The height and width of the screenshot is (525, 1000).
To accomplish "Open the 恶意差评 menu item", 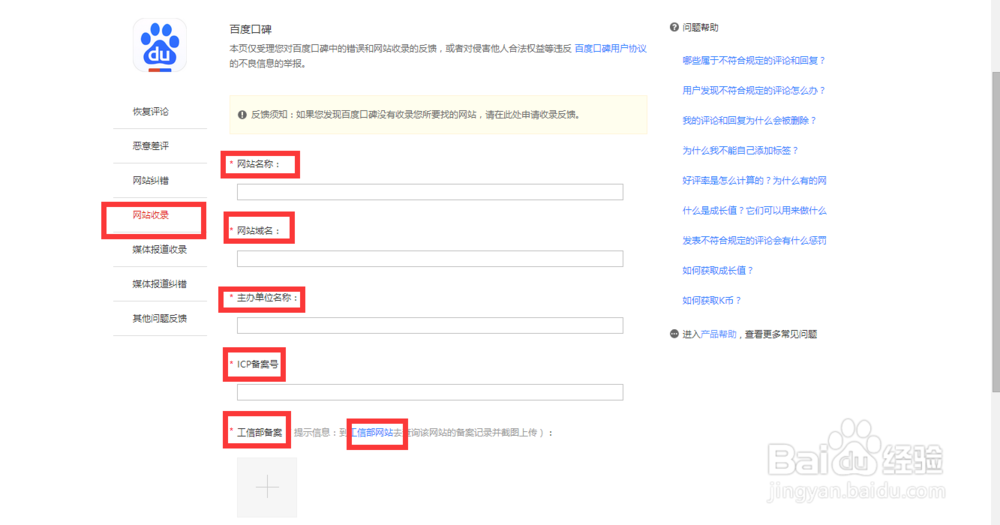I will (151, 146).
